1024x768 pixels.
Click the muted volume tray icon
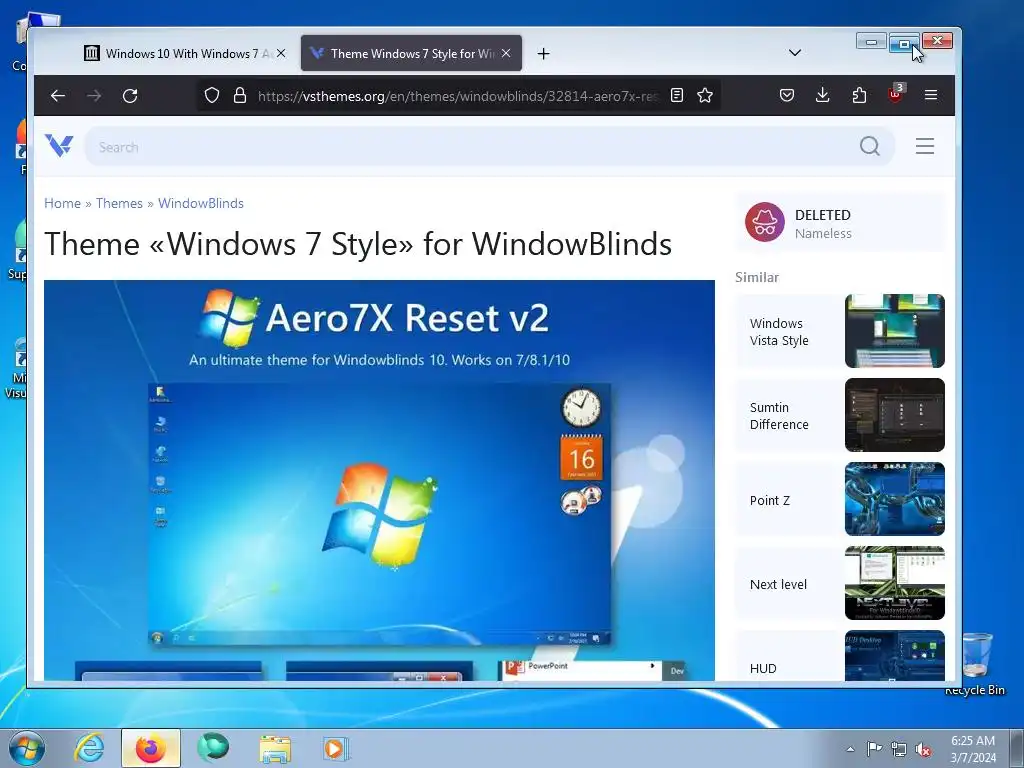tap(923, 749)
